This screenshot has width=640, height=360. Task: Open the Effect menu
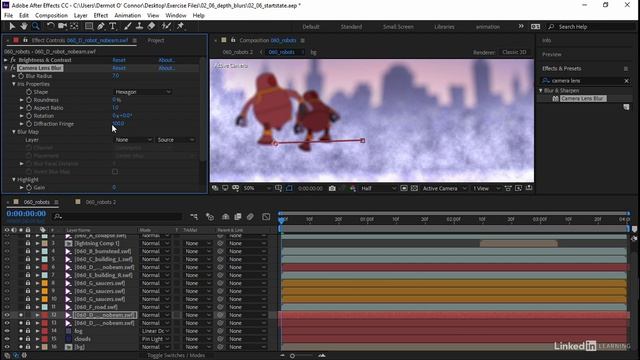[x=100, y=16]
